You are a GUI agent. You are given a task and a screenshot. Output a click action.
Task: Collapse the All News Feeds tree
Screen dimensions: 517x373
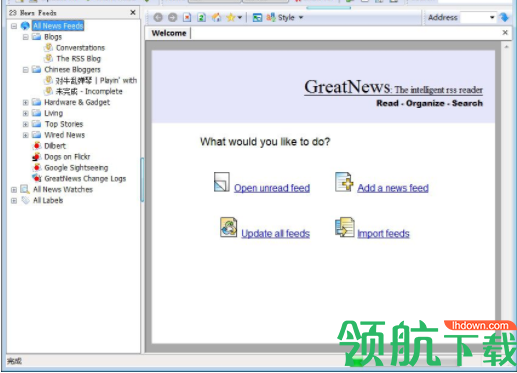pos(14,26)
